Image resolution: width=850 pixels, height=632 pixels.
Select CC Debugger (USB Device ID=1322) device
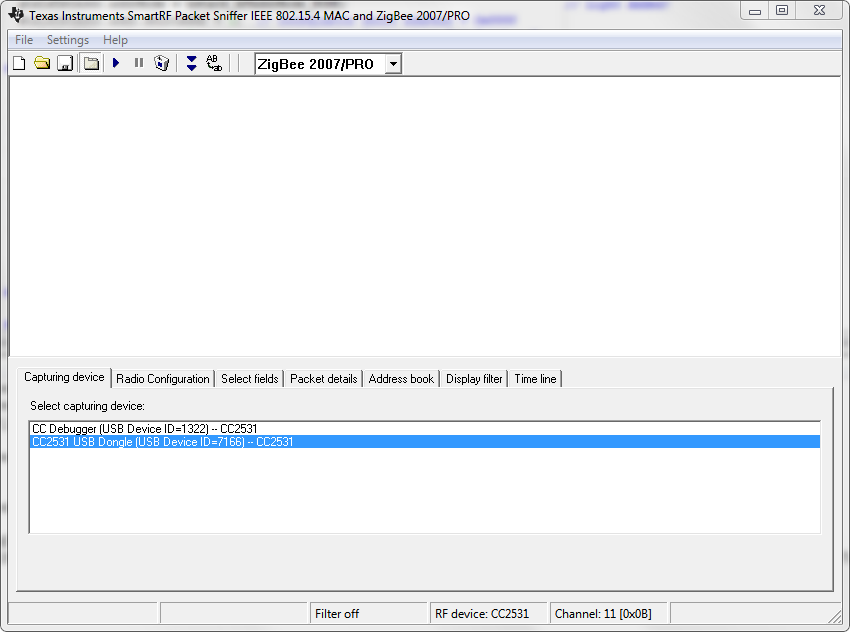(x=424, y=429)
